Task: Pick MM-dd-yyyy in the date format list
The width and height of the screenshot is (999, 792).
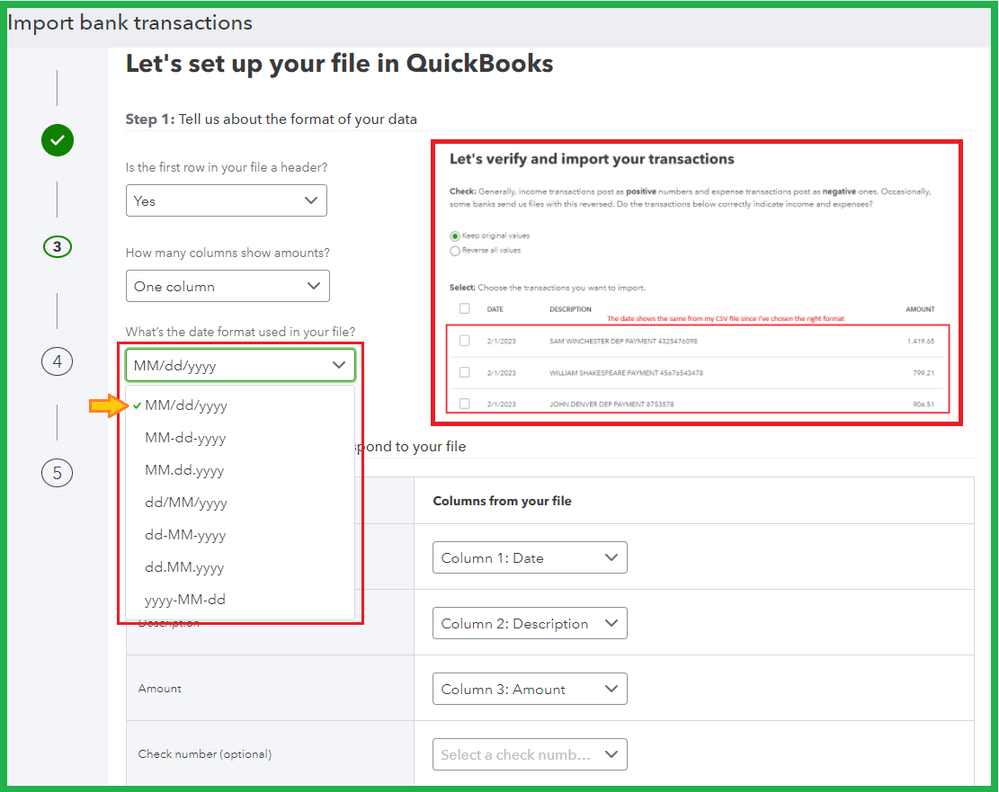Action: point(185,438)
